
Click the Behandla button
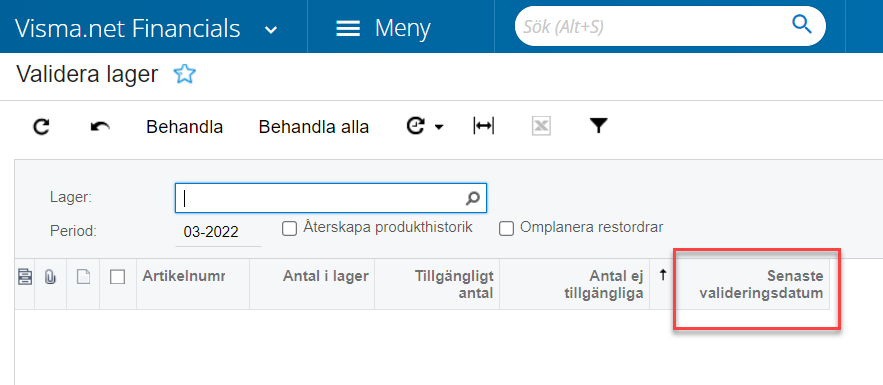pyautogui.click(x=185, y=127)
